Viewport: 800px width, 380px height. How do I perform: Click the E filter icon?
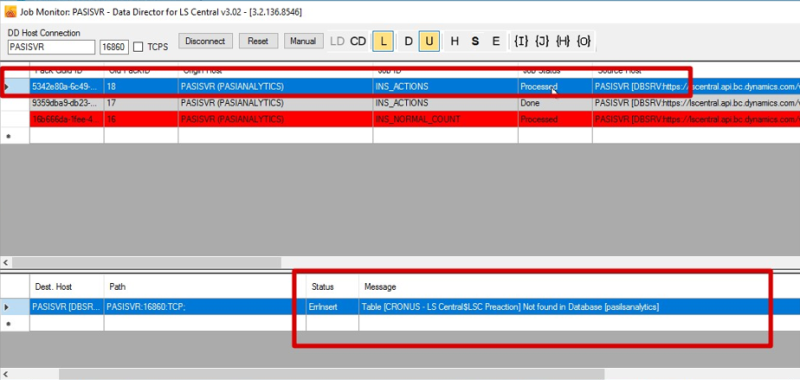click(496, 41)
